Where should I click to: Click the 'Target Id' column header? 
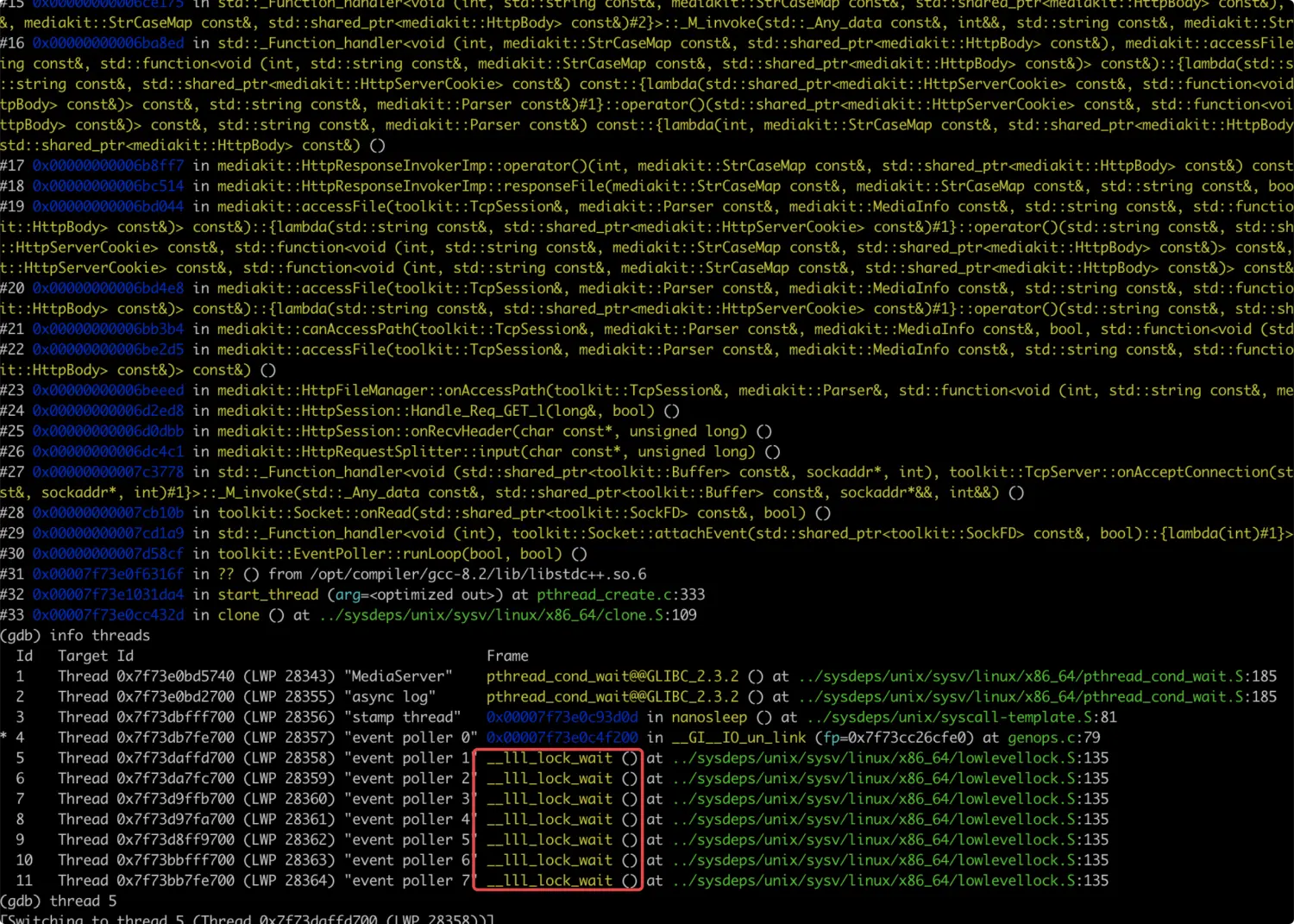[96, 656]
